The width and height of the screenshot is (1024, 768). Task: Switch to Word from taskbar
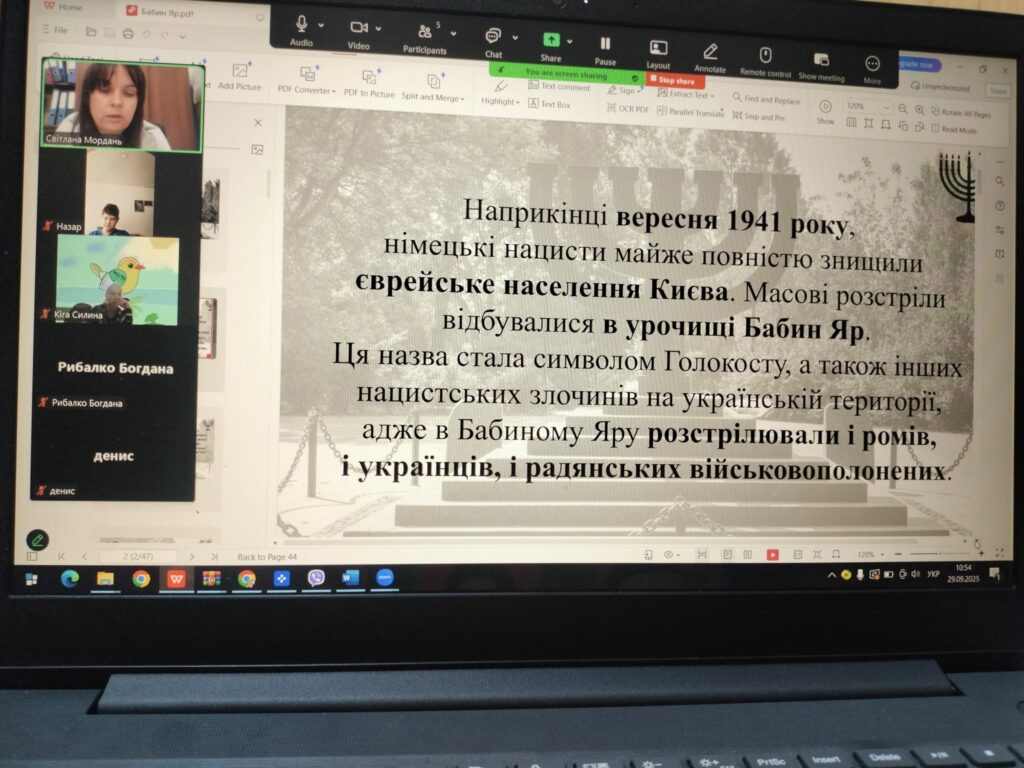[350, 578]
